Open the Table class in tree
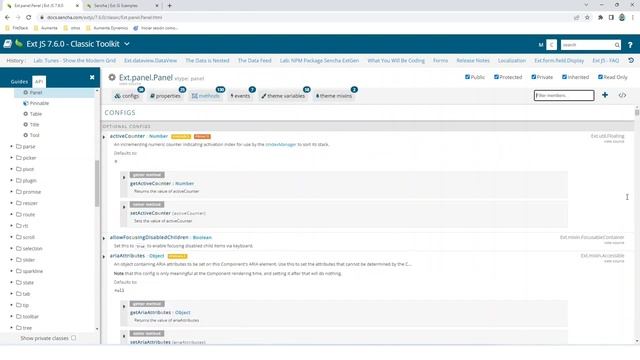640x360 pixels. click(x=36, y=114)
